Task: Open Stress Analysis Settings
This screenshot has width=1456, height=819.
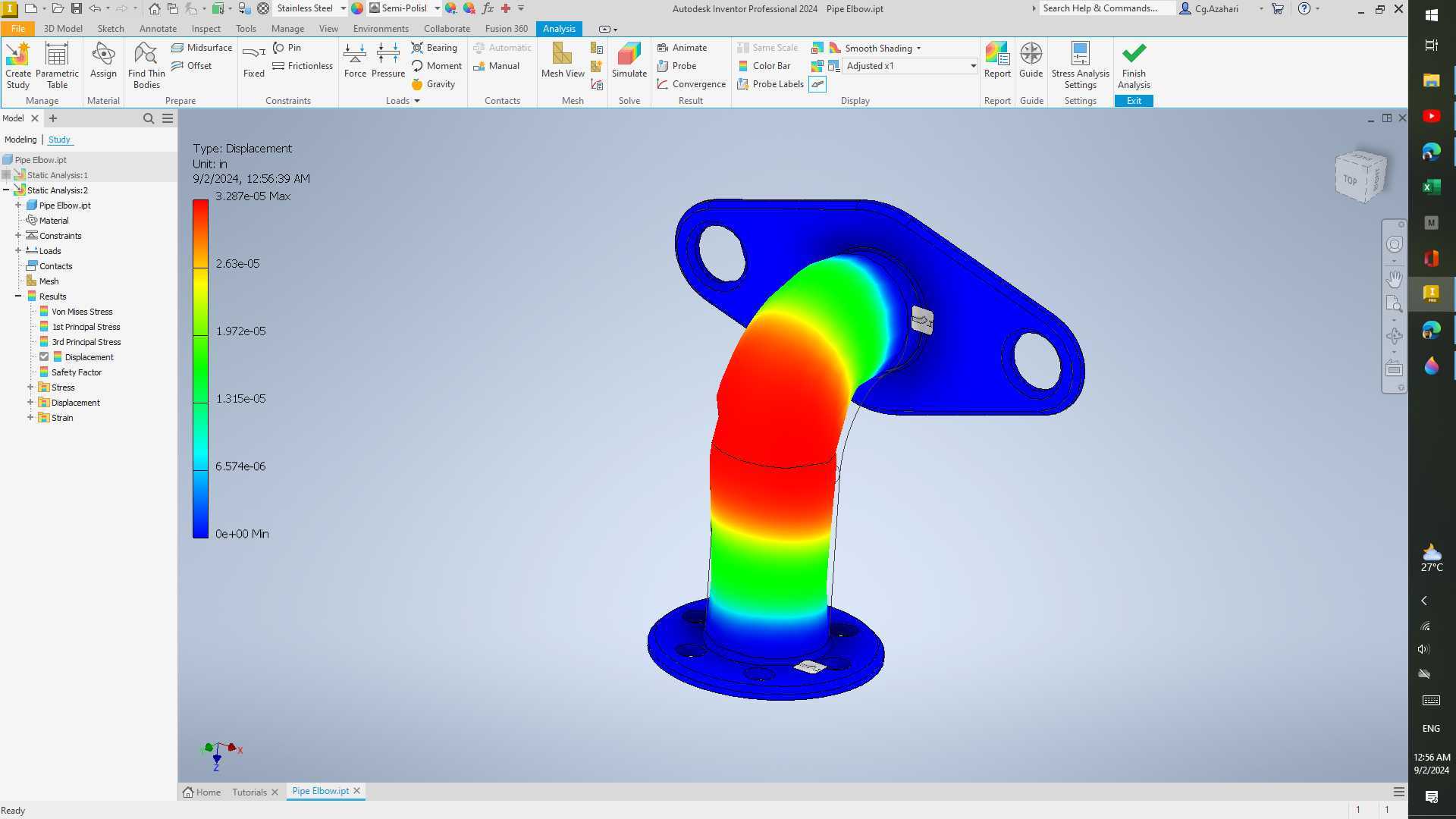Action: coord(1080,65)
